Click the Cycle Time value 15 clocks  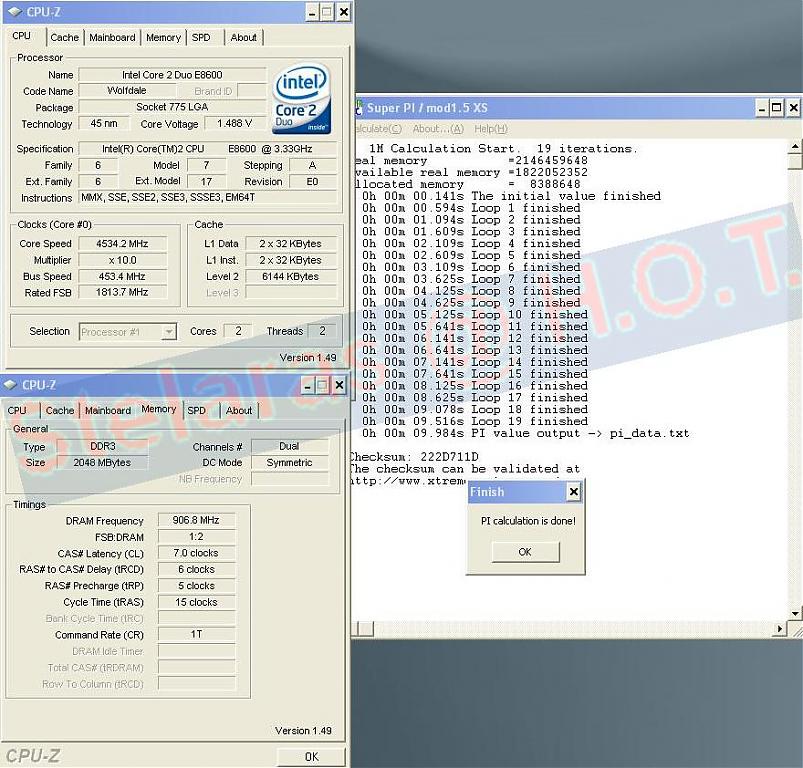click(196, 602)
